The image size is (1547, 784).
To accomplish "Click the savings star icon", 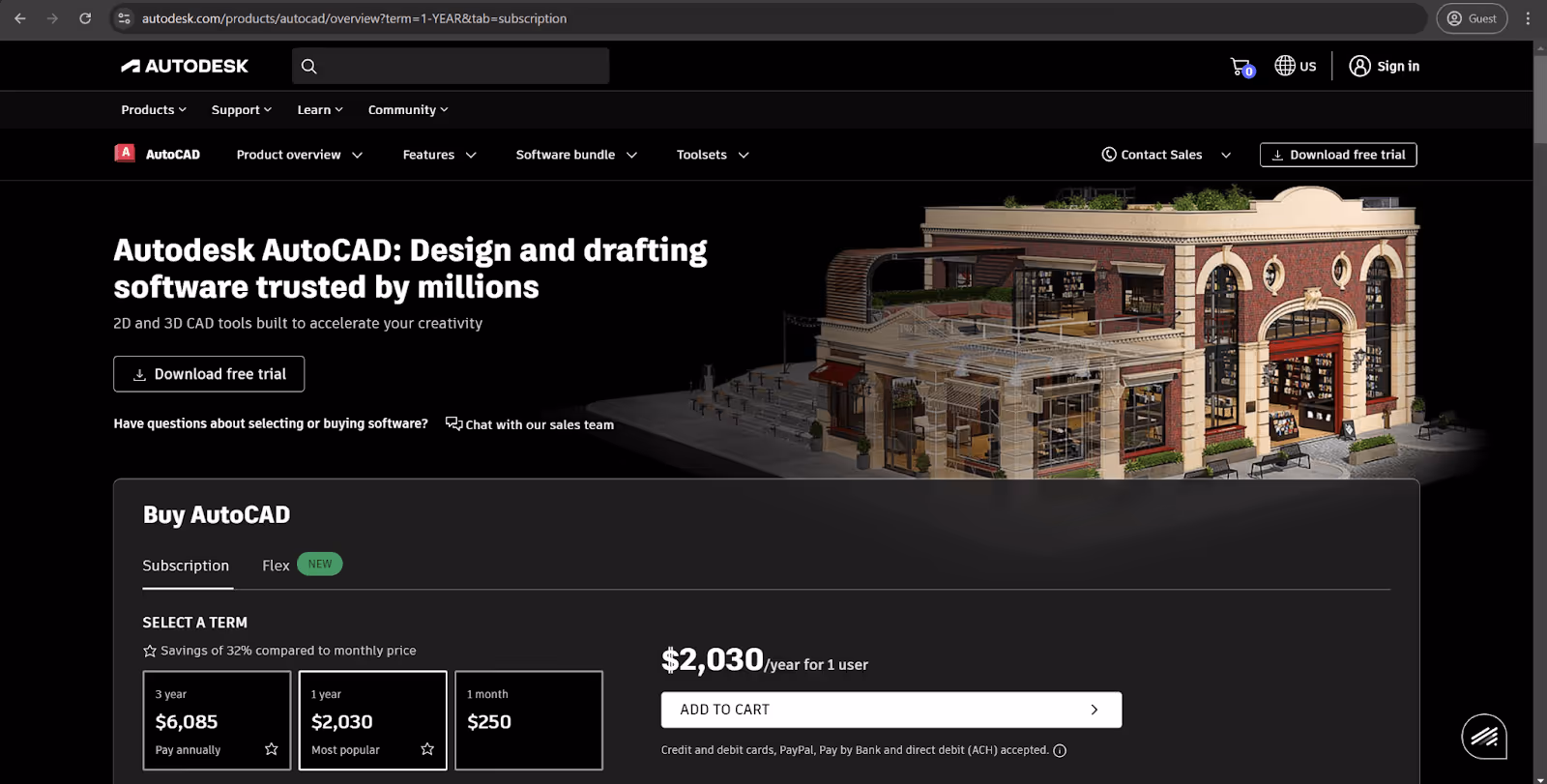I will 150,651.
